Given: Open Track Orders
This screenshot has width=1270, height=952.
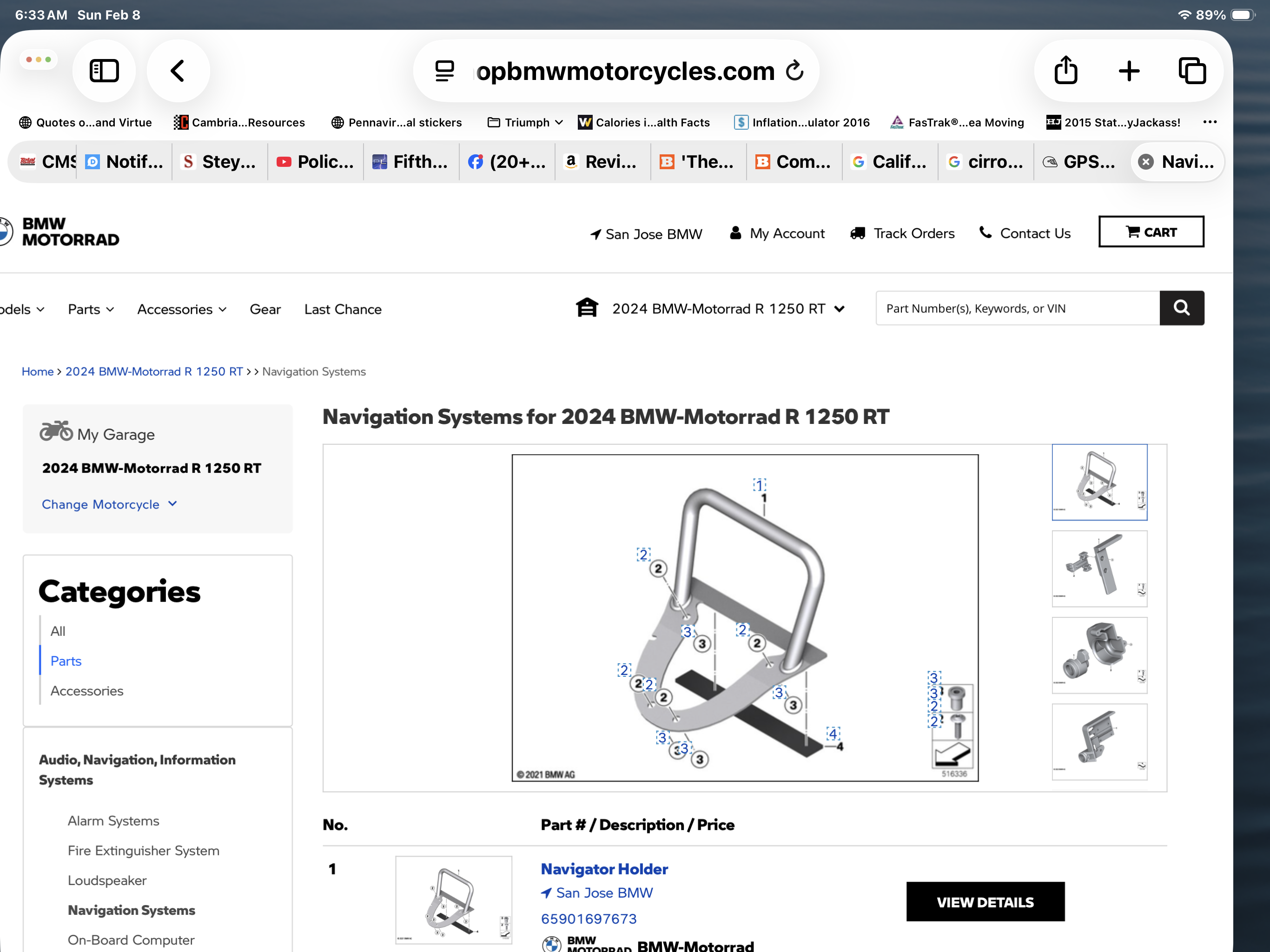Looking at the screenshot, I should click(903, 233).
